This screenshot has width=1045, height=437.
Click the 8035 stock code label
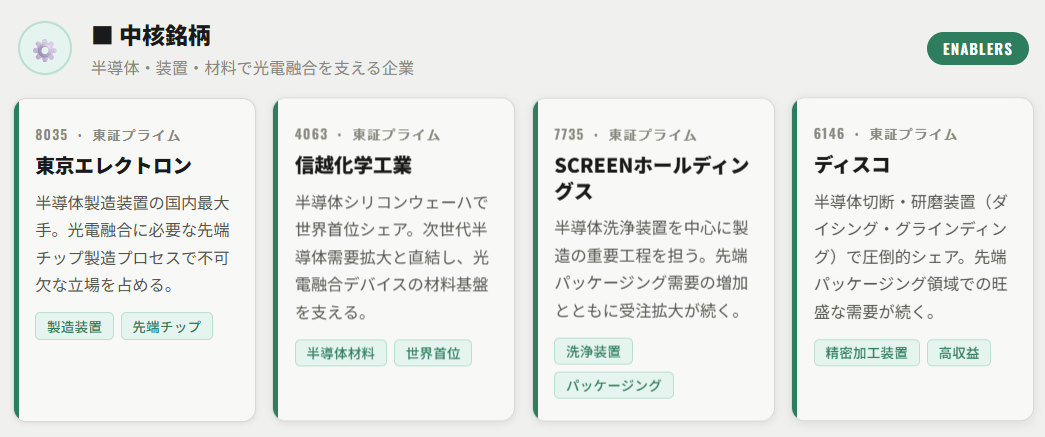coord(51,135)
